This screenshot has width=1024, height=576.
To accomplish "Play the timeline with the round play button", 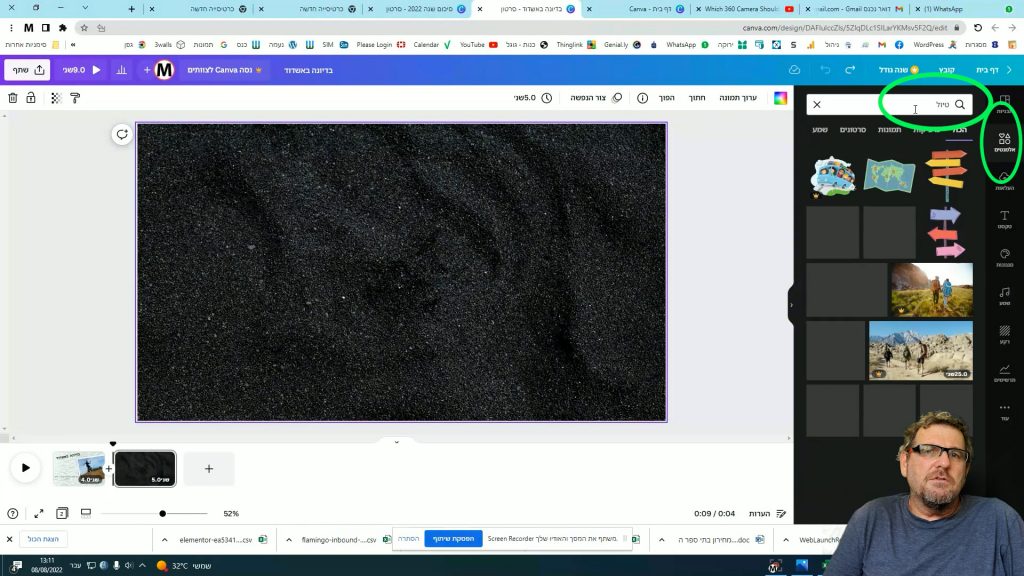I will [25, 468].
